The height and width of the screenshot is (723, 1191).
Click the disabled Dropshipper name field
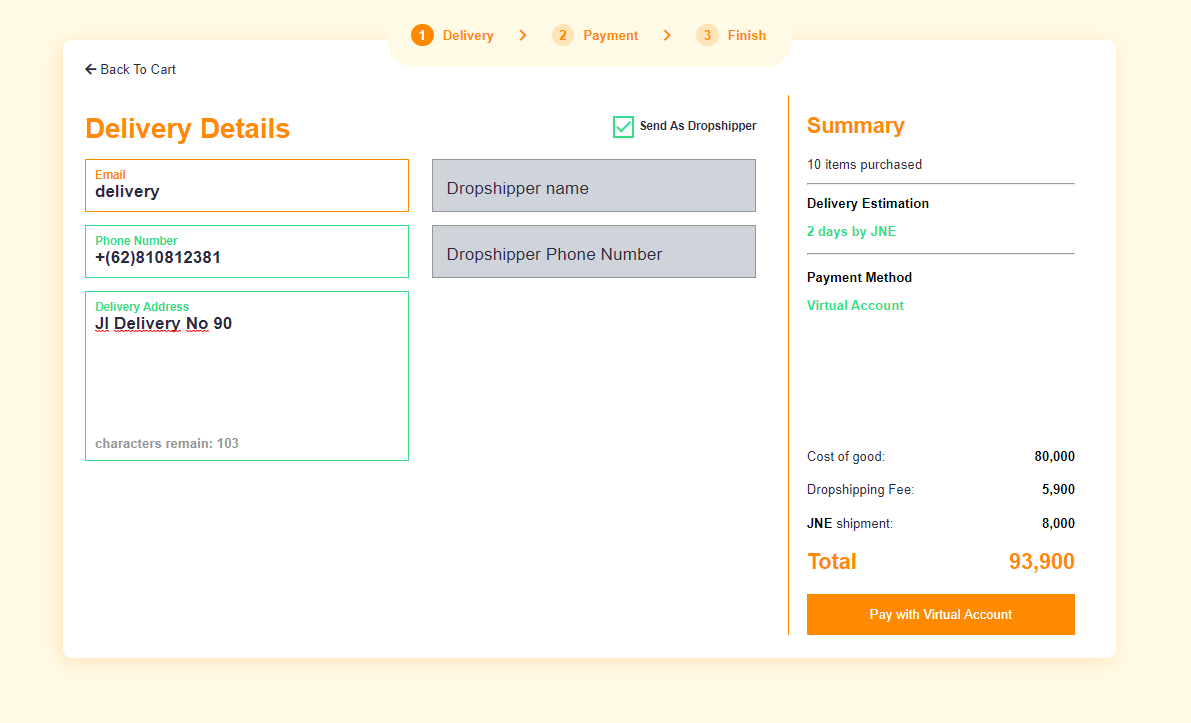click(x=593, y=186)
